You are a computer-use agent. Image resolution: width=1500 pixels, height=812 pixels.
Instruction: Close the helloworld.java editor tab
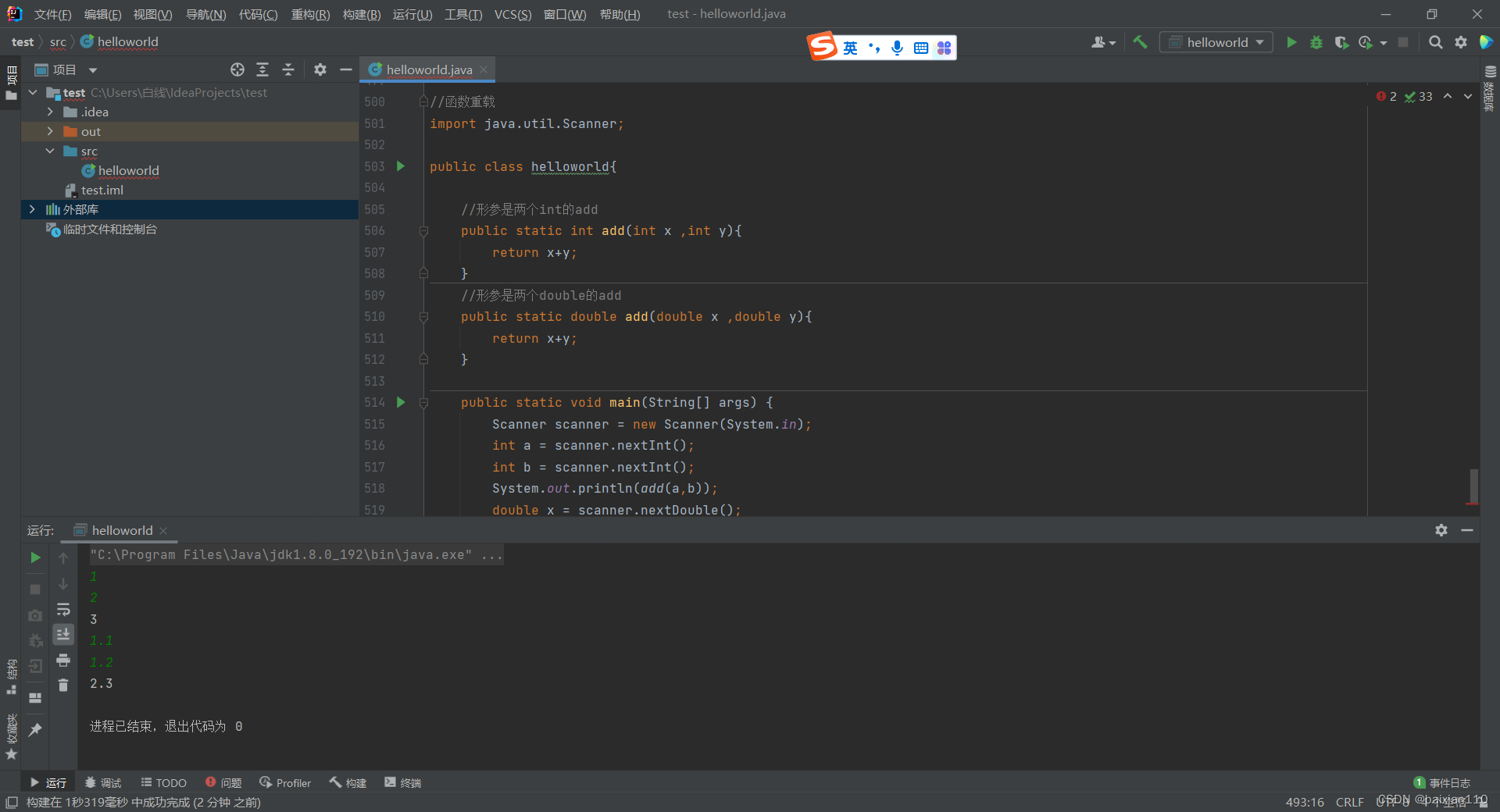(484, 69)
